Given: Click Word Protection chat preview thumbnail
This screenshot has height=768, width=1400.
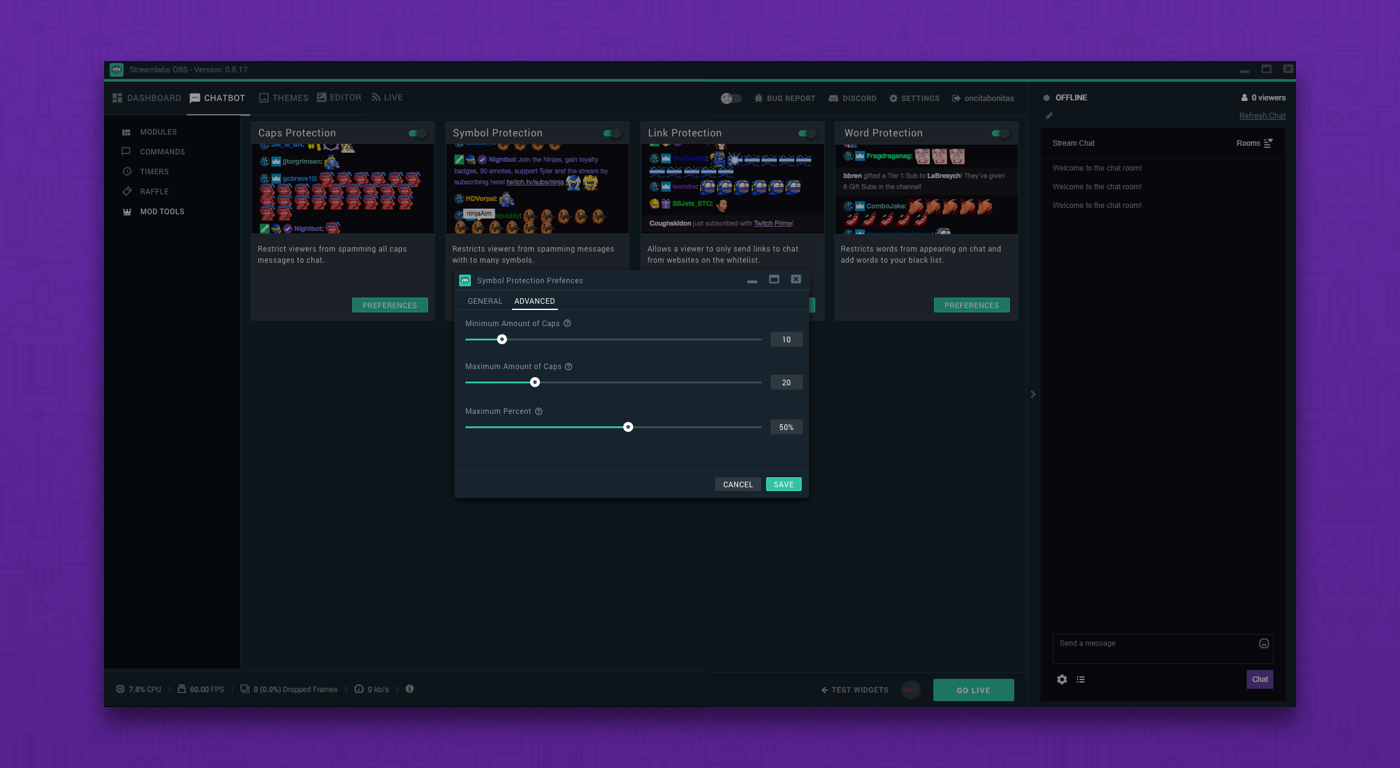Looking at the screenshot, I should (x=926, y=189).
